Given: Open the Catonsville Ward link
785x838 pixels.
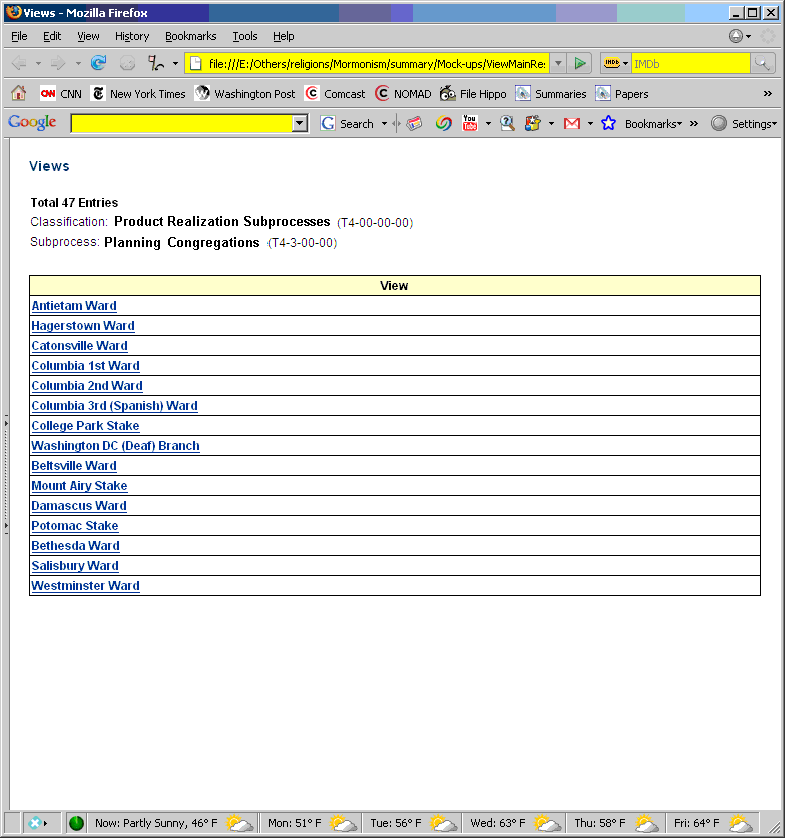Looking at the screenshot, I should [79, 346].
